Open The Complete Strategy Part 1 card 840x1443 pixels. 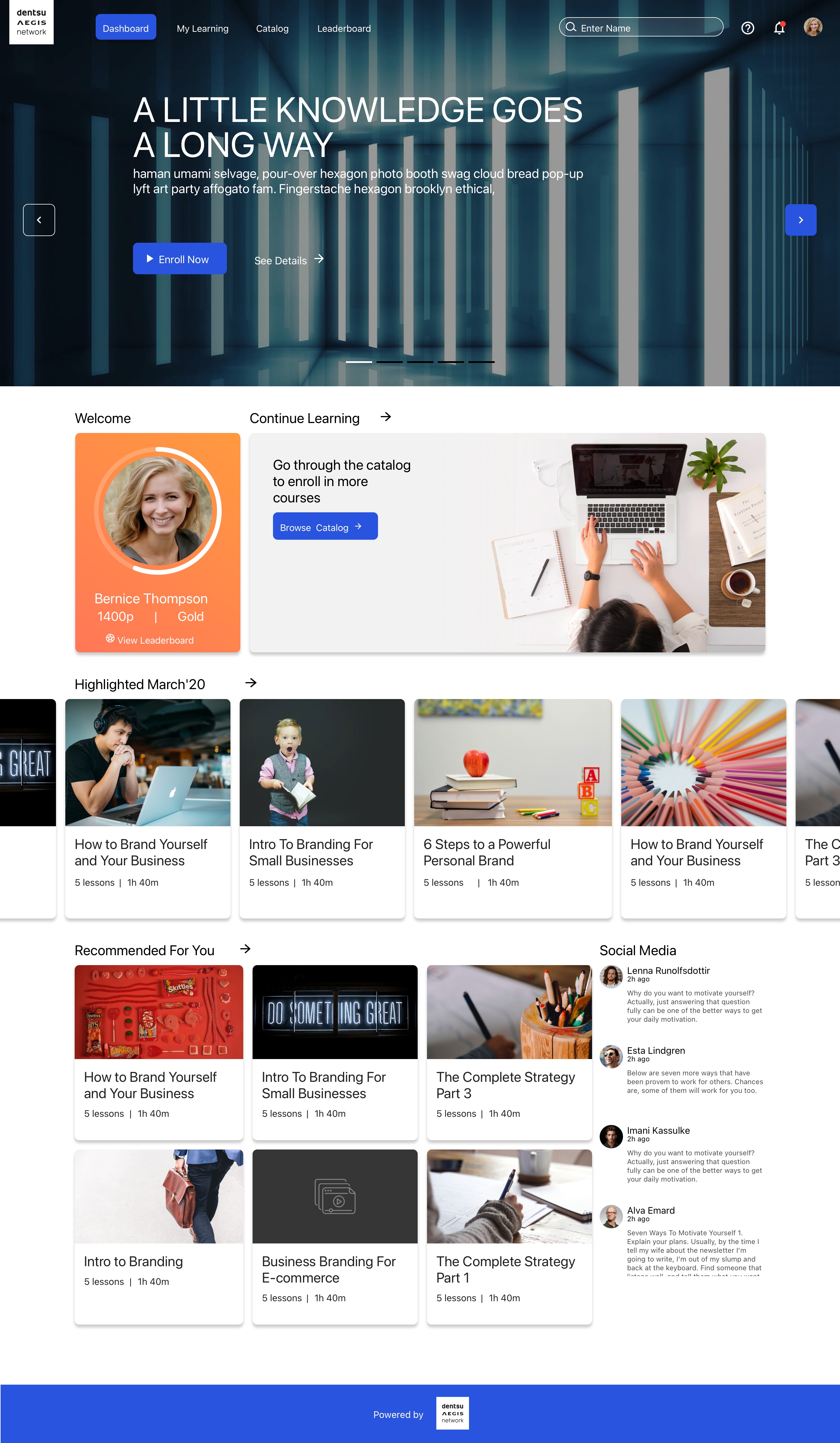509,1237
